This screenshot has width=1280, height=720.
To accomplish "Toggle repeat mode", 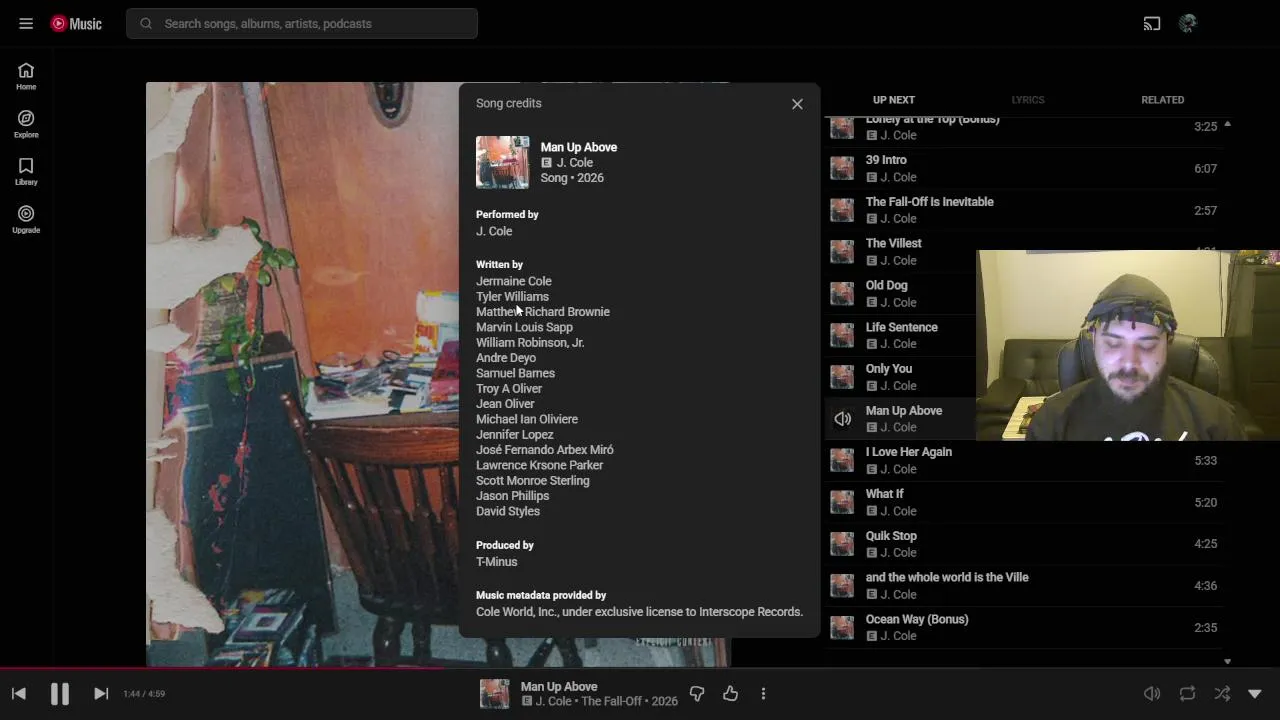I will pyautogui.click(x=1187, y=693).
